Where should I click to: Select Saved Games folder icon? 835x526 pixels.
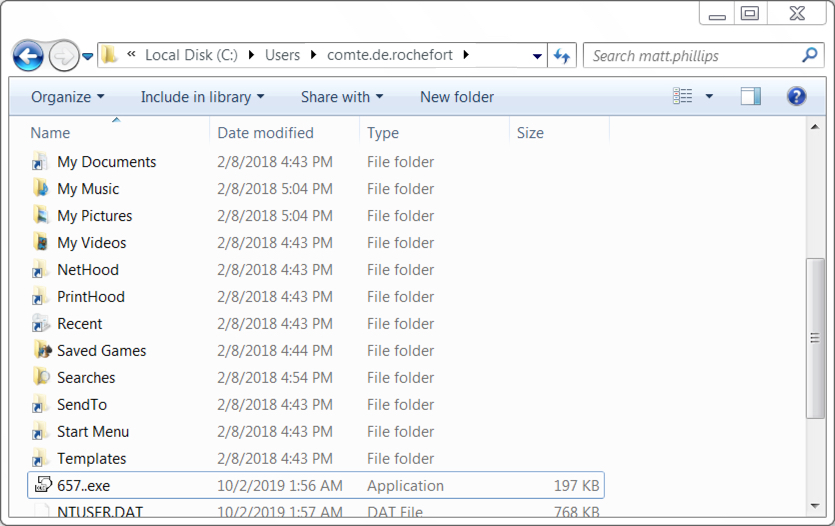pyautogui.click(x=42, y=350)
